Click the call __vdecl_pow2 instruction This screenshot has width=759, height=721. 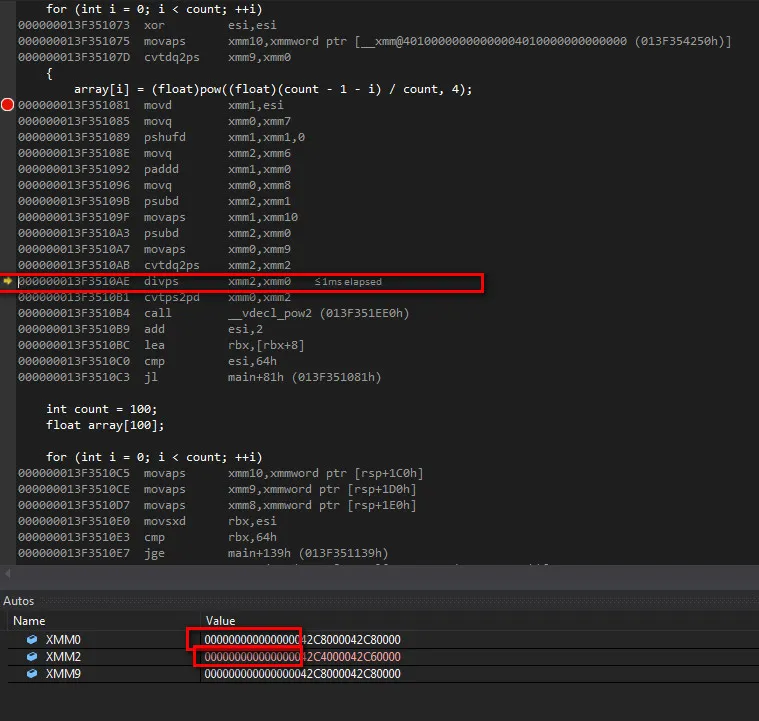(213, 313)
